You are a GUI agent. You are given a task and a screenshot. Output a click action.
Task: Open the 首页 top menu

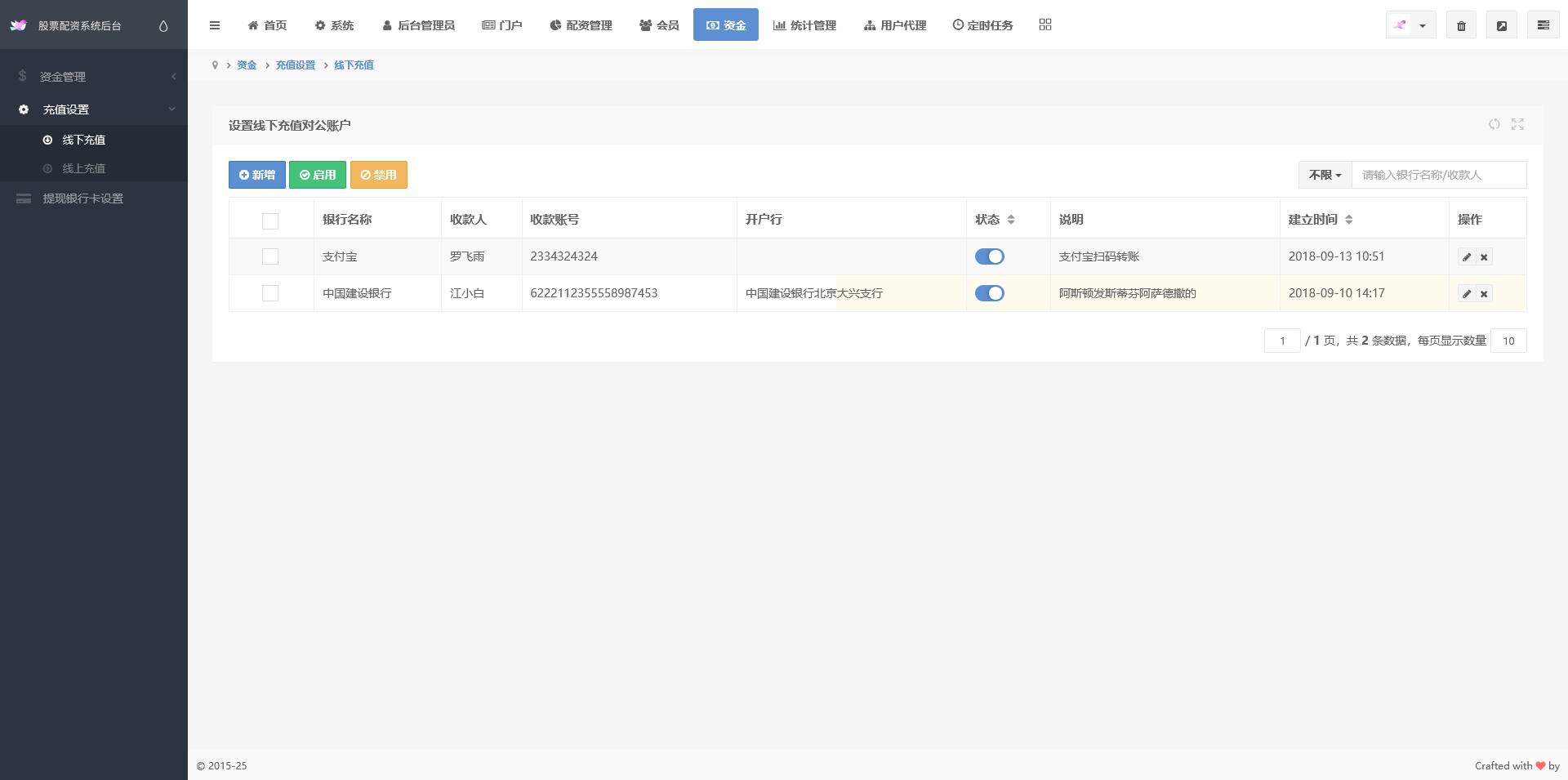[x=267, y=25]
